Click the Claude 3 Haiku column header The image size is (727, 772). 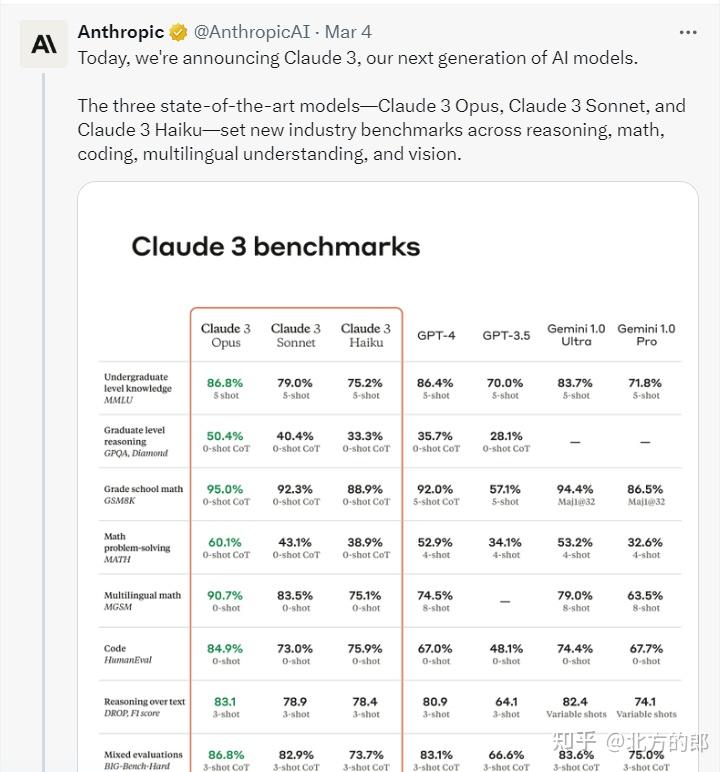366,335
